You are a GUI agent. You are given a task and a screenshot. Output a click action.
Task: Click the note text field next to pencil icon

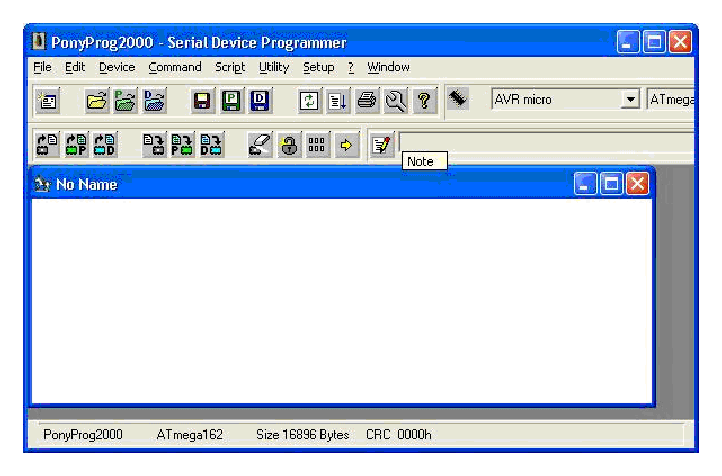(547, 142)
